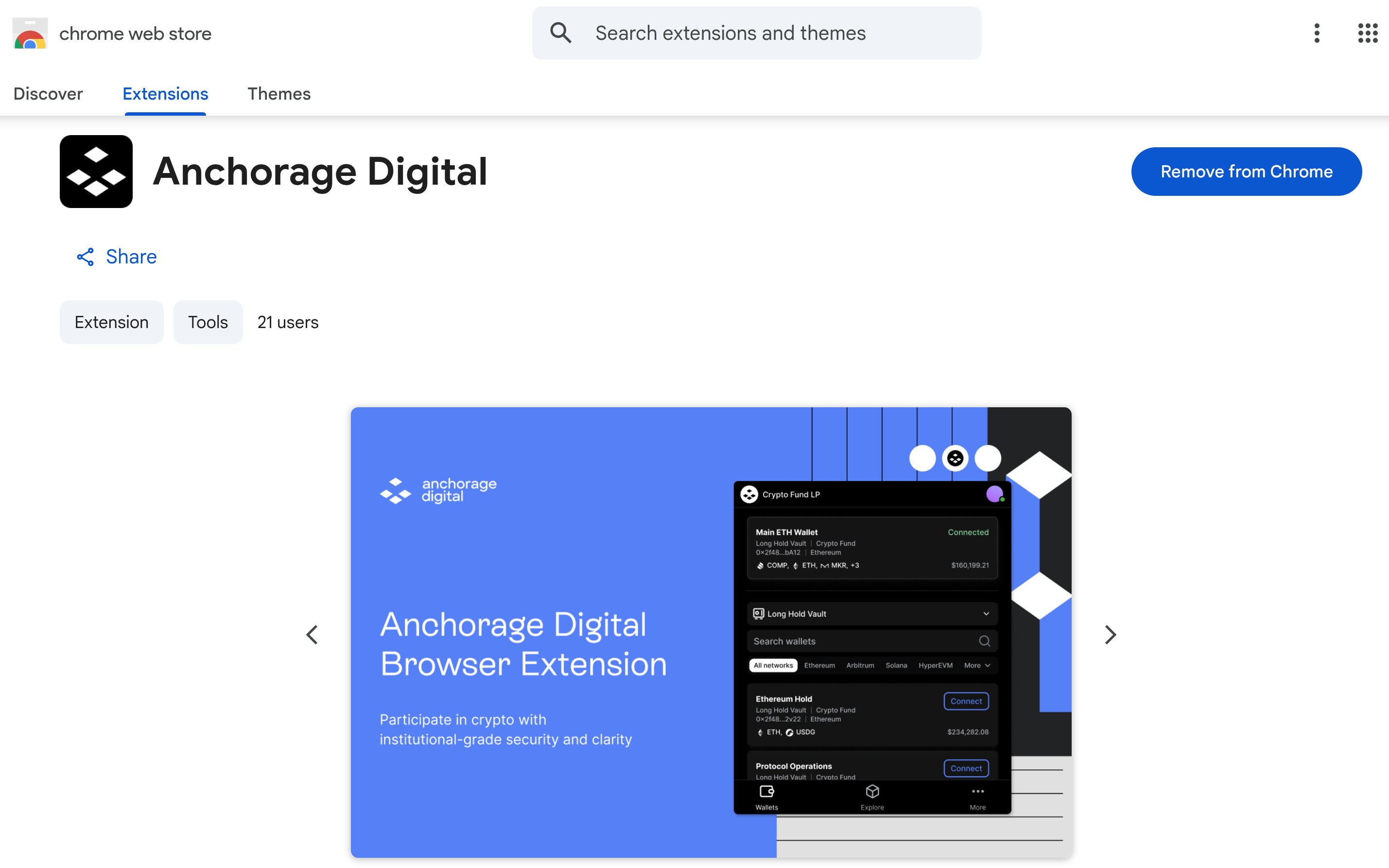Focus the Search extensions and themes field

[757, 33]
